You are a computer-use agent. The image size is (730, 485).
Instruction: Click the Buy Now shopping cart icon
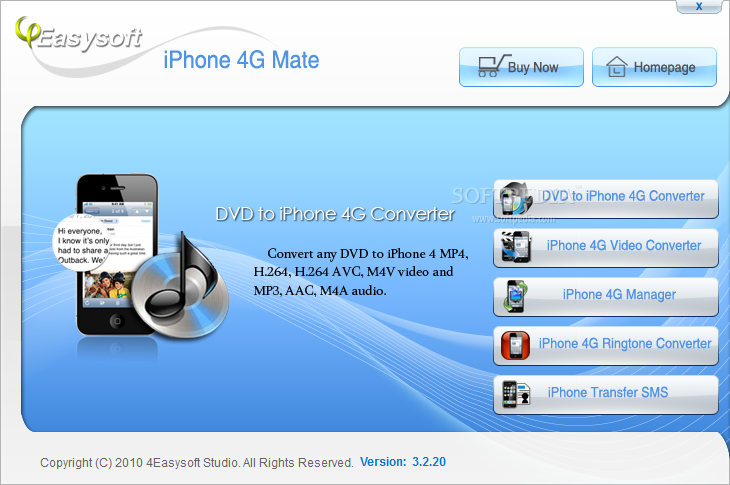tap(494, 66)
